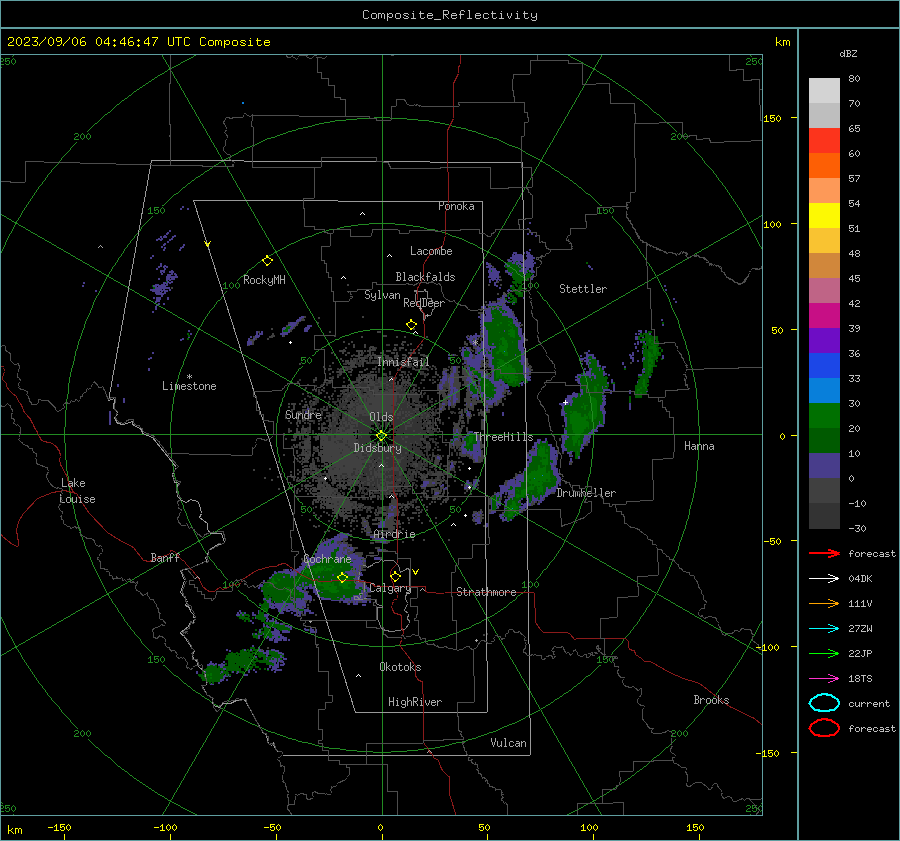Screen dimensions: 900x841
Task: Select the green 30–20 dBZ legend swatch
Action: pyautogui.click(x=824, y=416)
